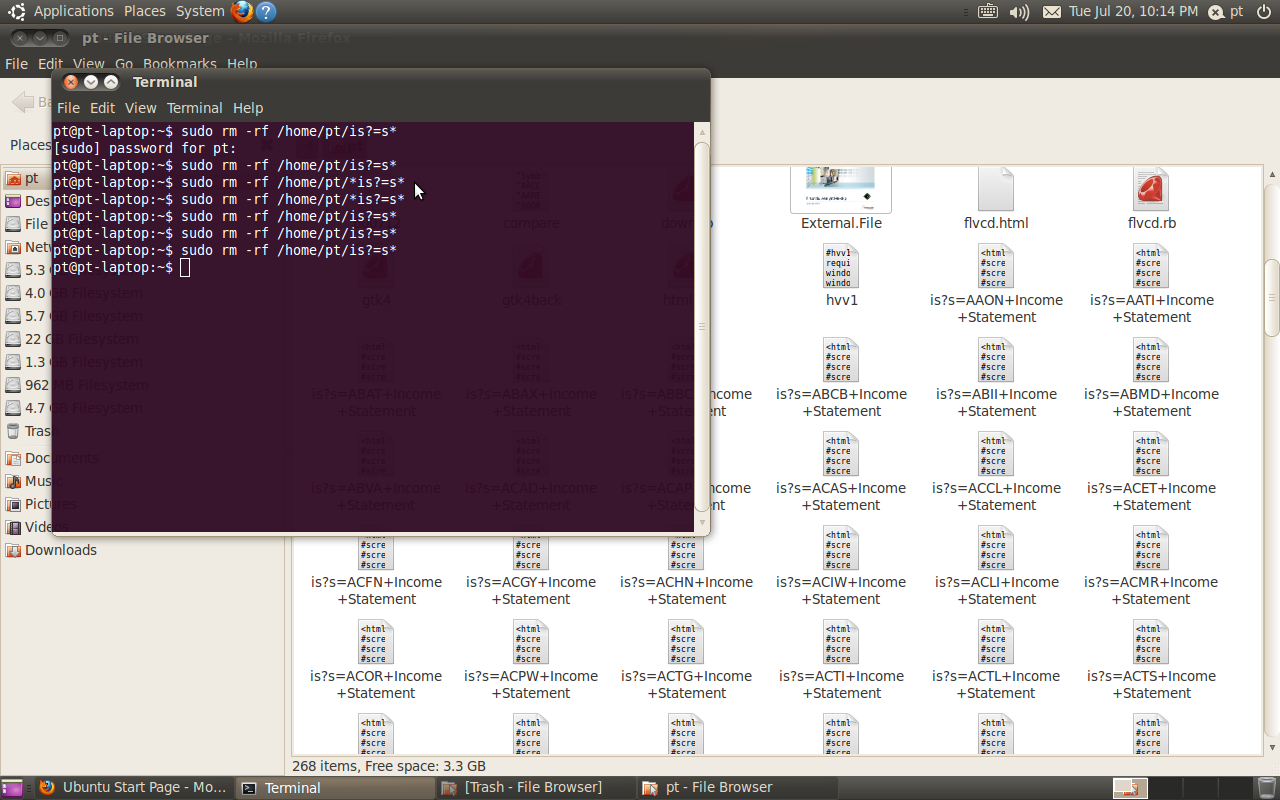Image resolution: width=1280 pixels, height=800 pixels.
Task: Open the Music folder icon in sidebar
Action: 13,481
